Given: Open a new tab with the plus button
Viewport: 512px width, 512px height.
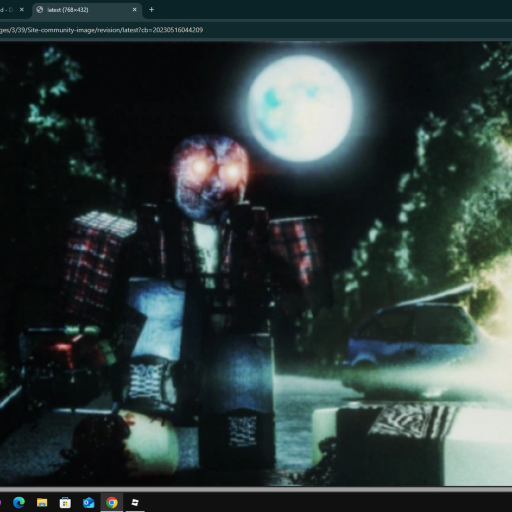Looking at the screenshot, I should [151, 10].
